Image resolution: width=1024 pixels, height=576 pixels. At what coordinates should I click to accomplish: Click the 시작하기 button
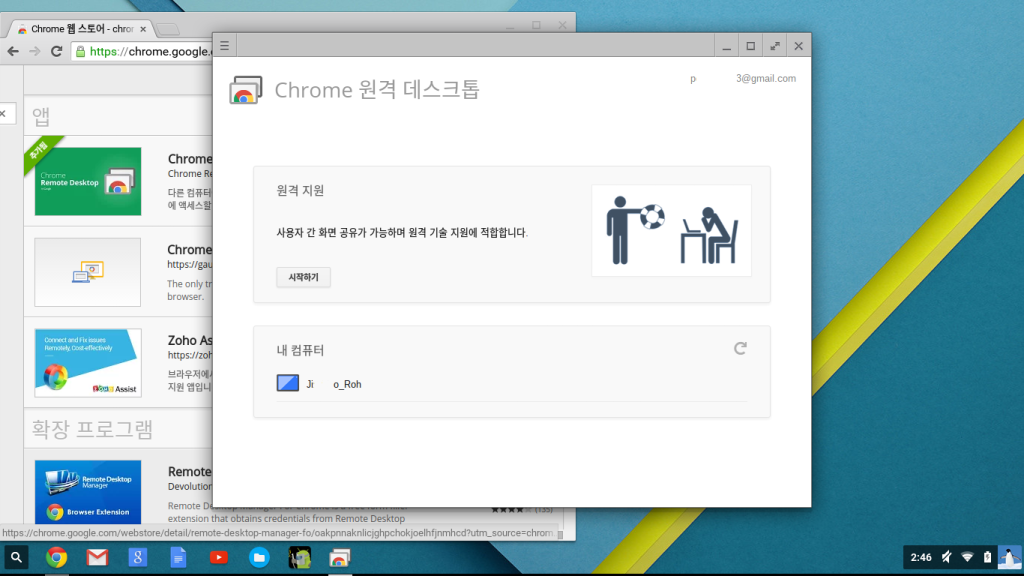(x=303, y=277)
